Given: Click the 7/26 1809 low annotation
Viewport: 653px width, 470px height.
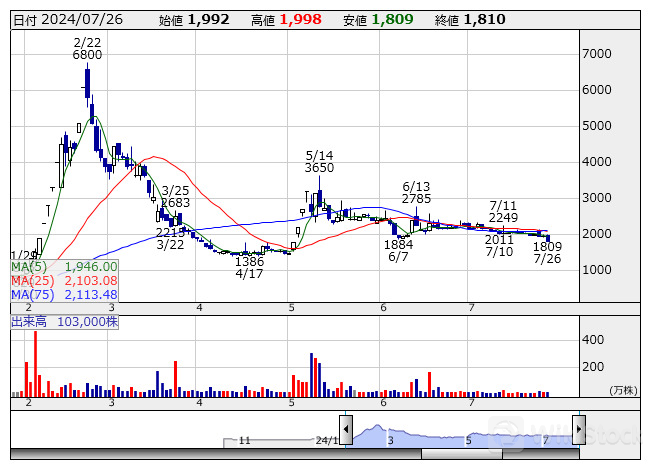Looking at the screenshot, I should click(x=547, y=252).
